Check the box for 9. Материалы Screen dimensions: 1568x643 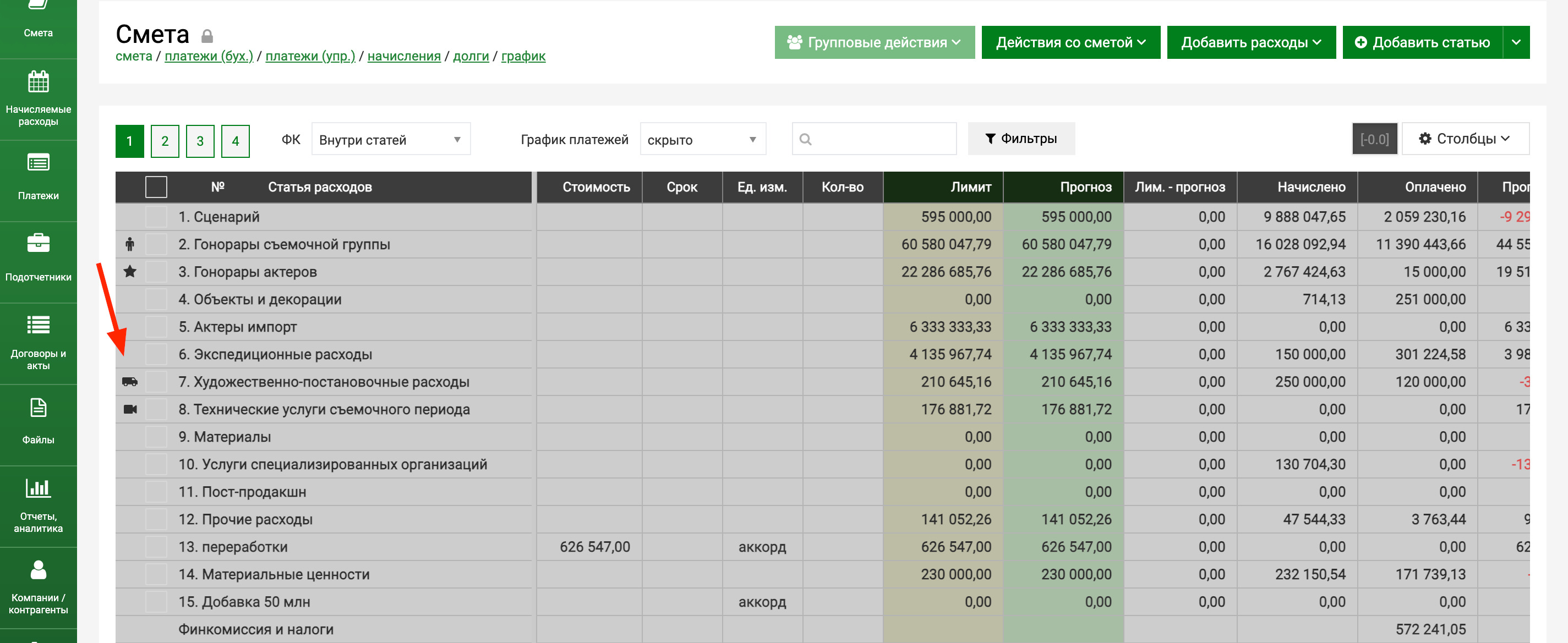click(156, 437)
